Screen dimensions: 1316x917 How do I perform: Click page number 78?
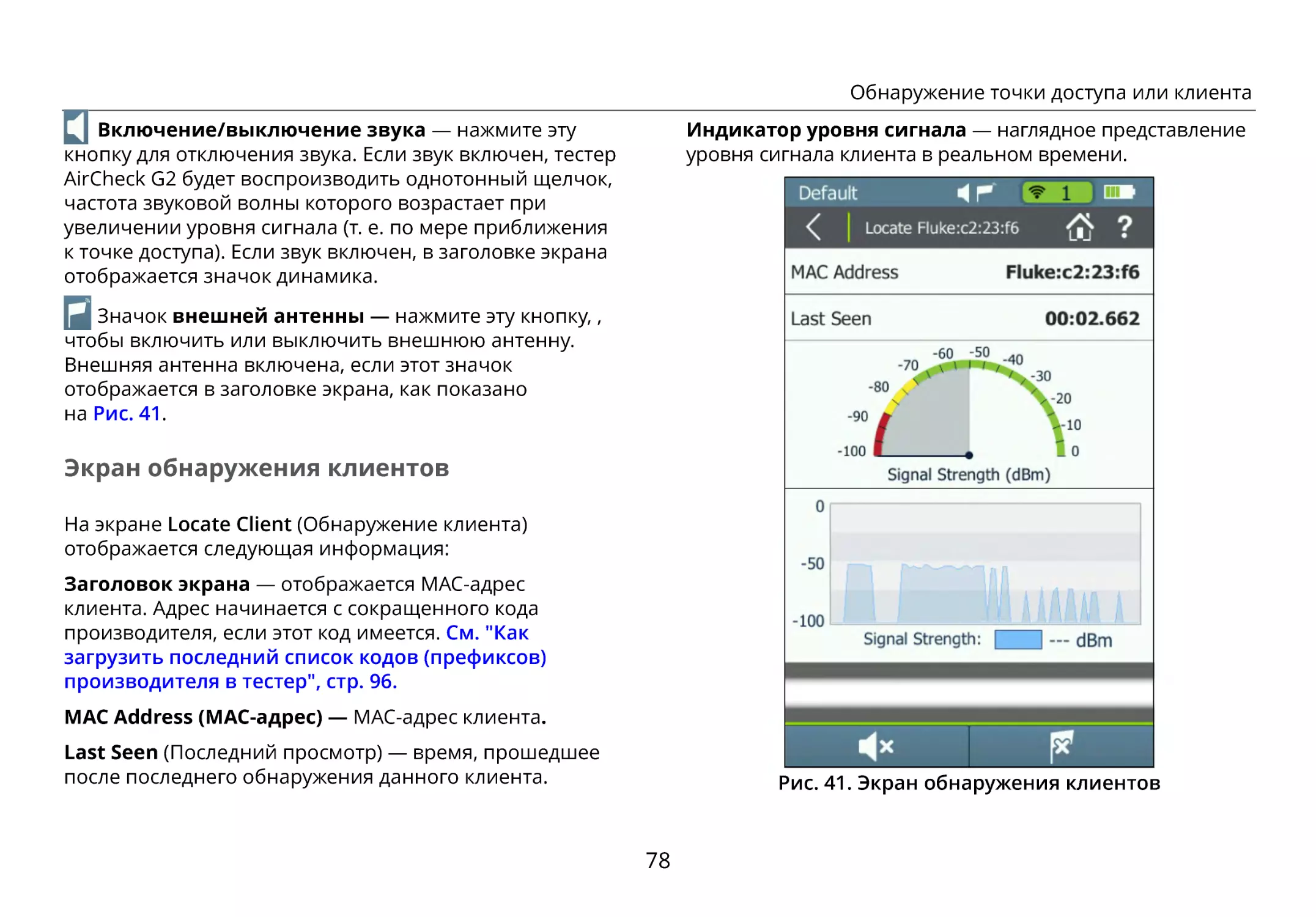coord(658,861)
